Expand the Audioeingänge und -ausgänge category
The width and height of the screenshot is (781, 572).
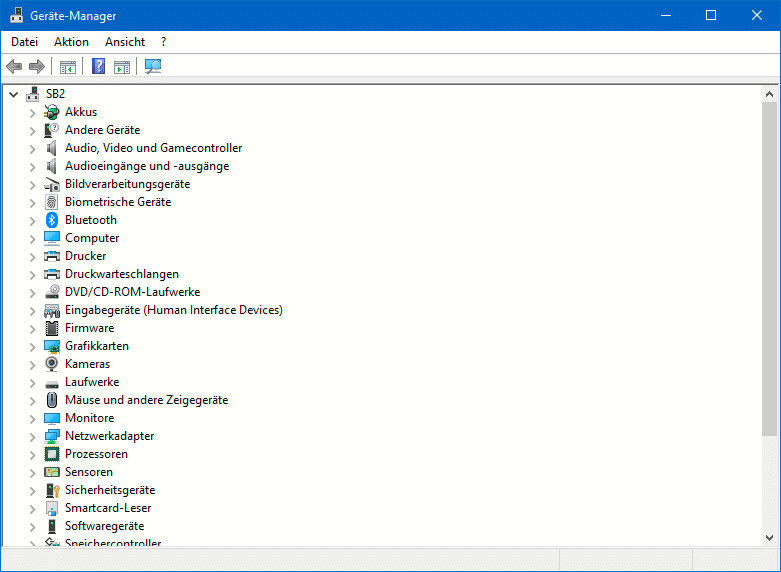tap(32, 167)
